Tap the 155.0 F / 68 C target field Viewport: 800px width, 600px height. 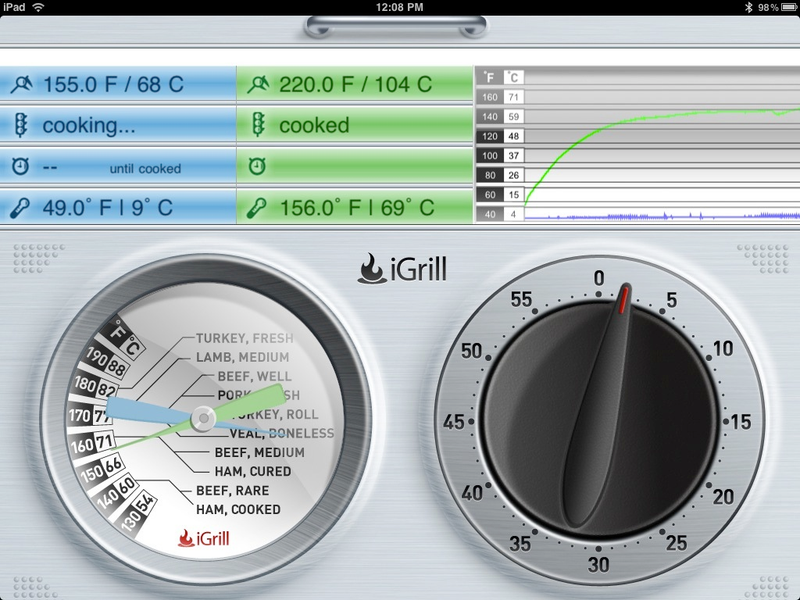[118, 84]
